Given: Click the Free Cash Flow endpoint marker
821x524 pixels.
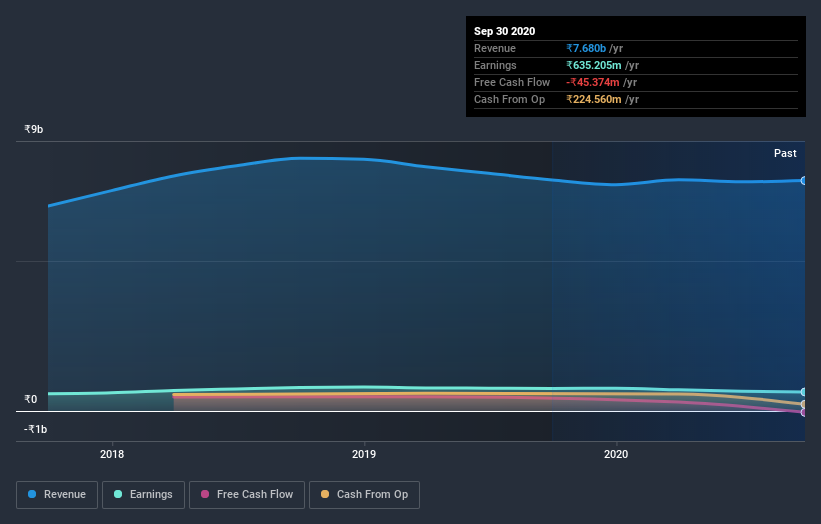Looking at the screenshot, I should 804,412.
